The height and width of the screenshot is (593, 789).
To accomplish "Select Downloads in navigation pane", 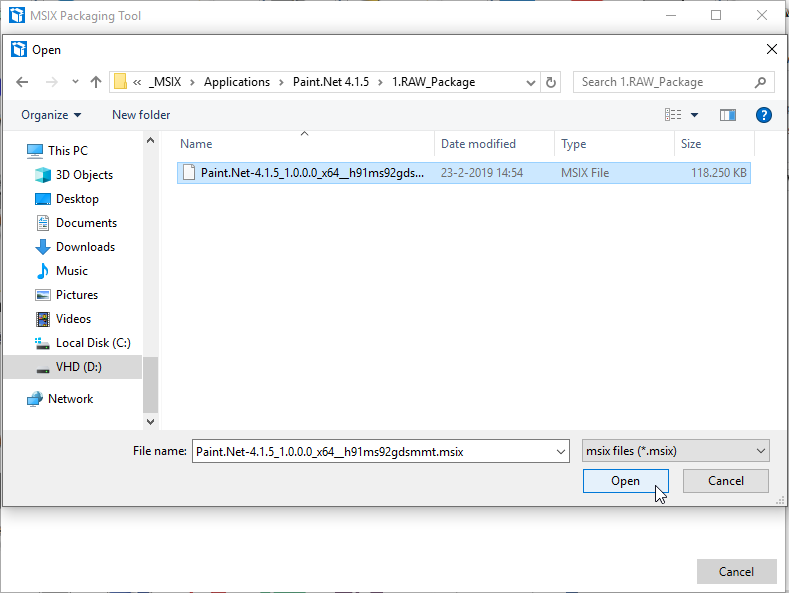I will (x=85, y=247).
